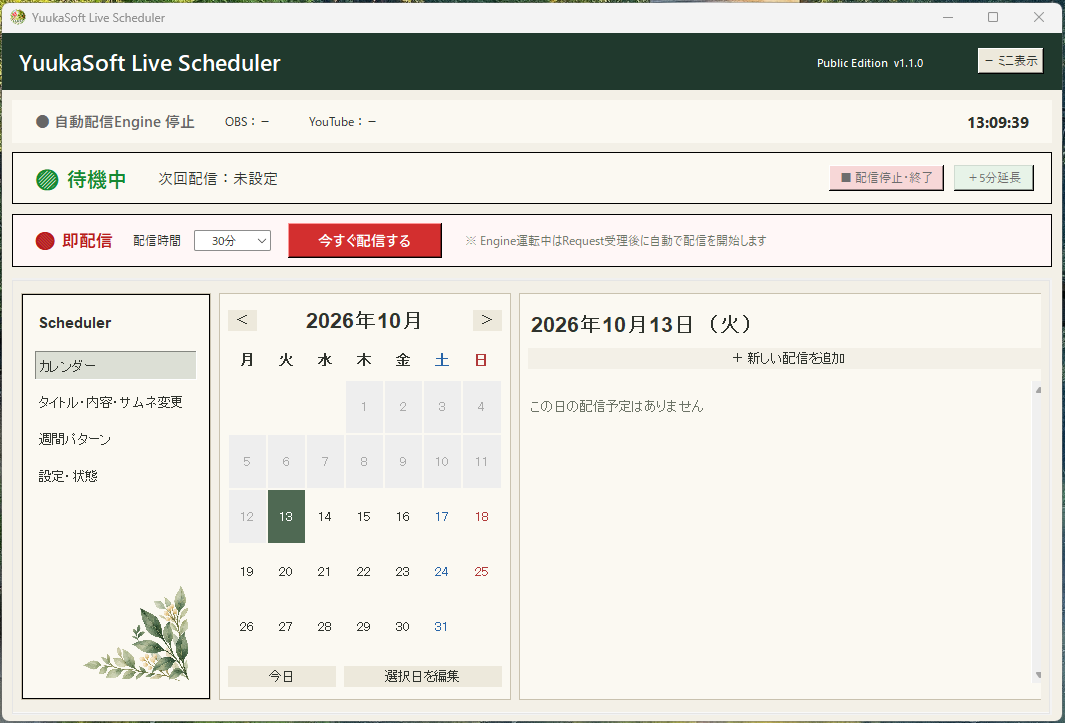Click the 配信停止・終了 button
The image size is (1065, 723).
tap(886, 178)
